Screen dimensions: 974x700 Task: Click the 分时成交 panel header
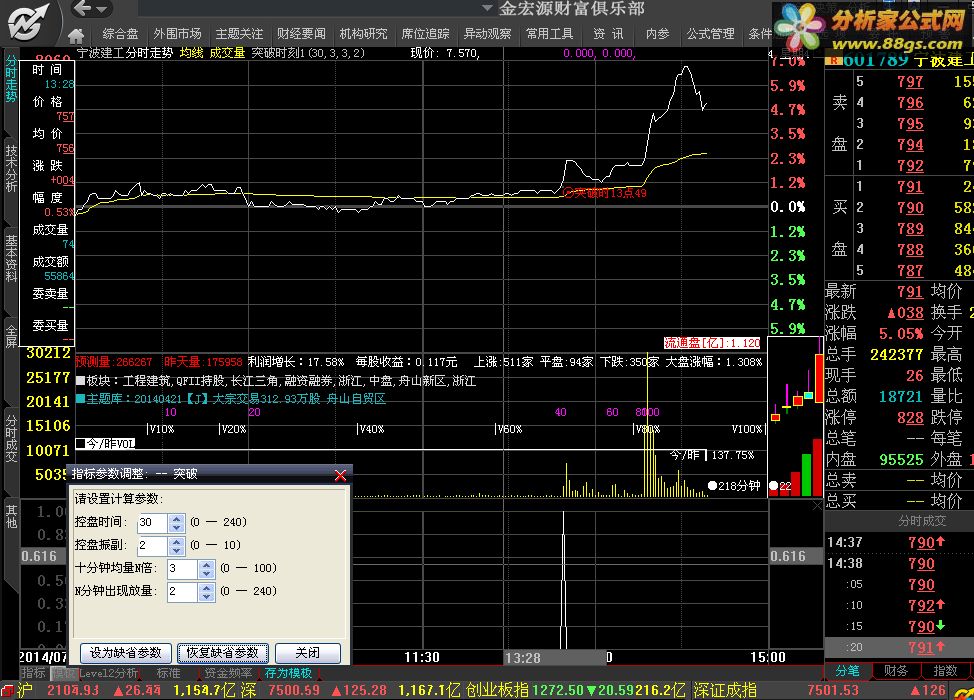point(922,520)
